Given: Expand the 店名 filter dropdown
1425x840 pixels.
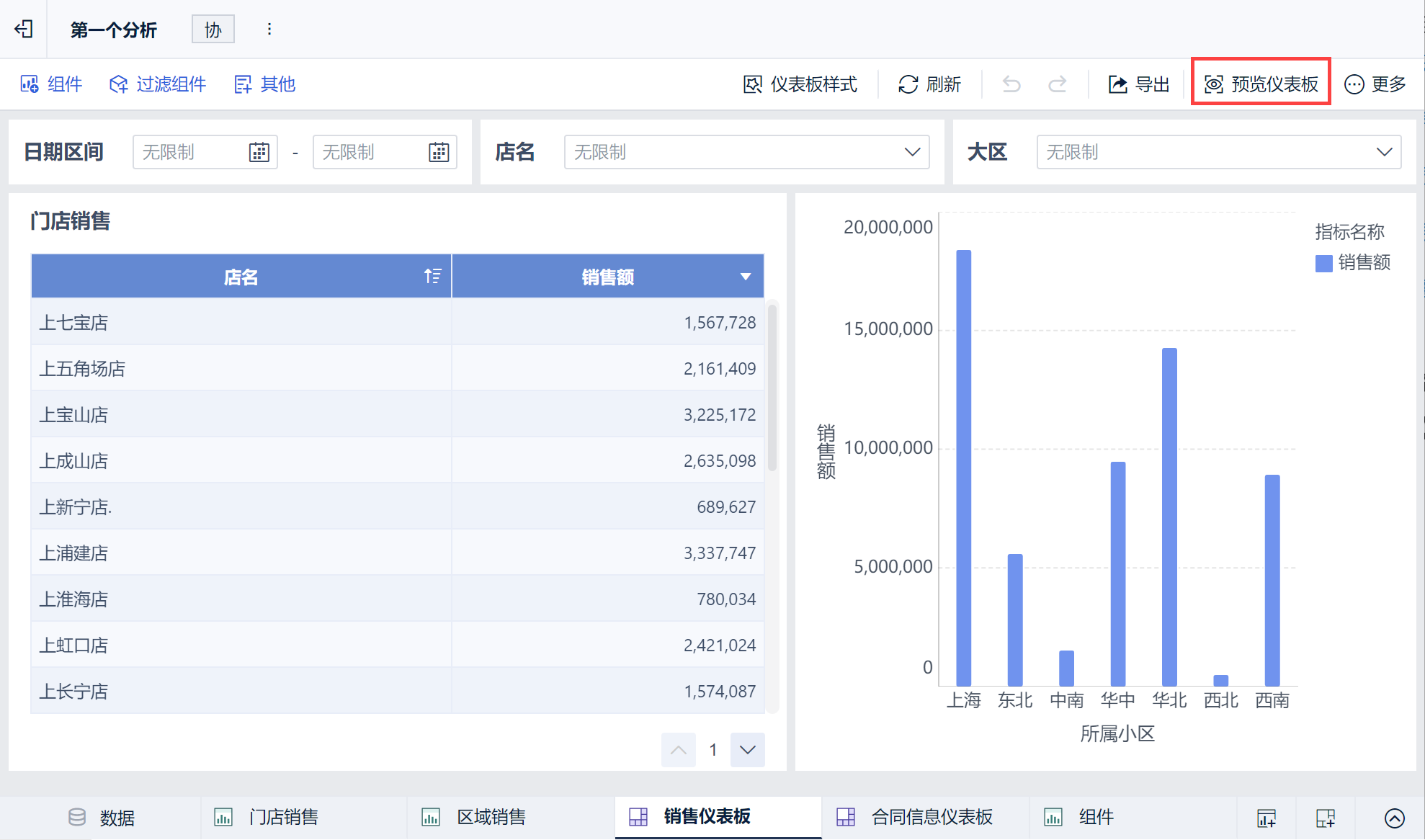Looking at the screenshot, I should [912, 152].
